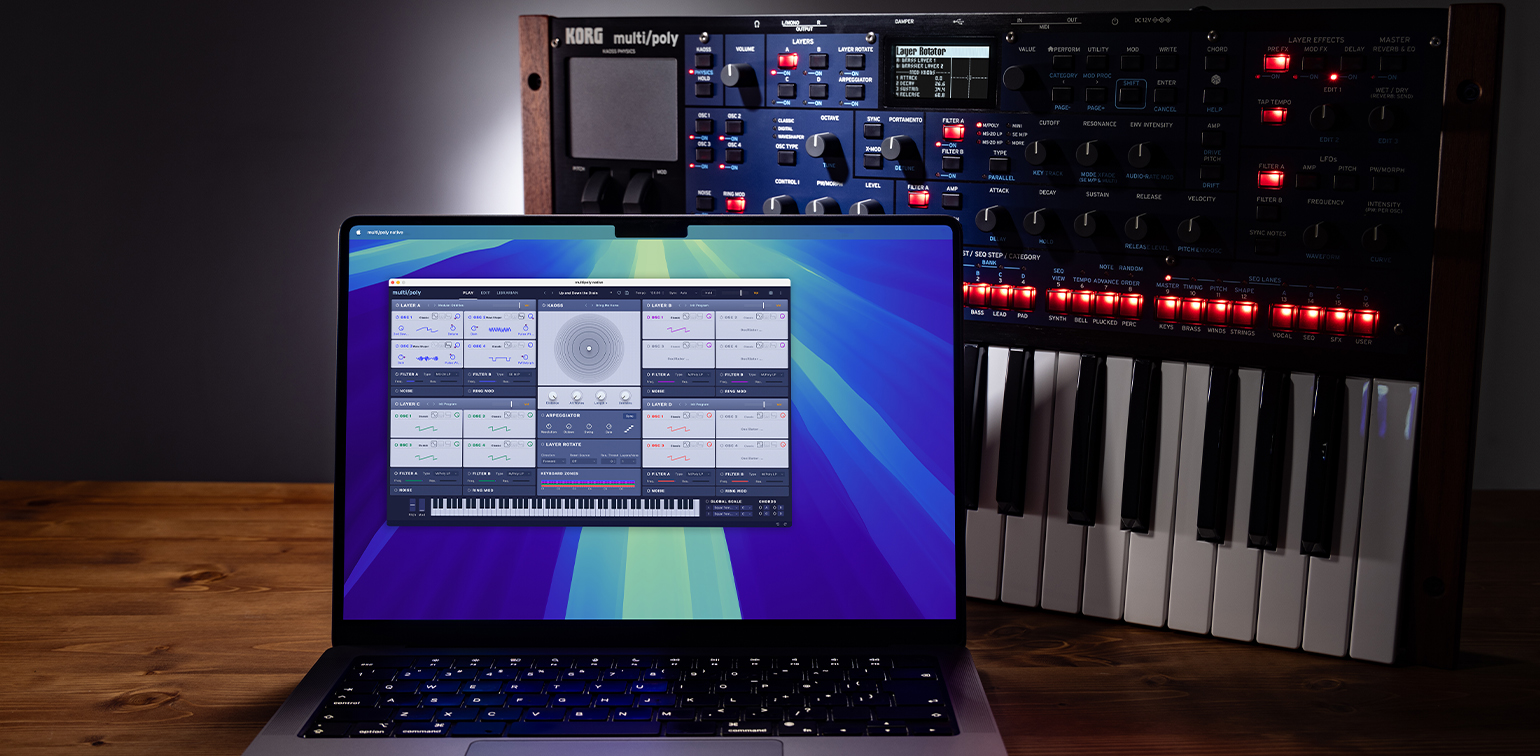Switch to the LIBRARIAN tab
The width and height of the screenshot is (1540, 756).
[507, 293]
